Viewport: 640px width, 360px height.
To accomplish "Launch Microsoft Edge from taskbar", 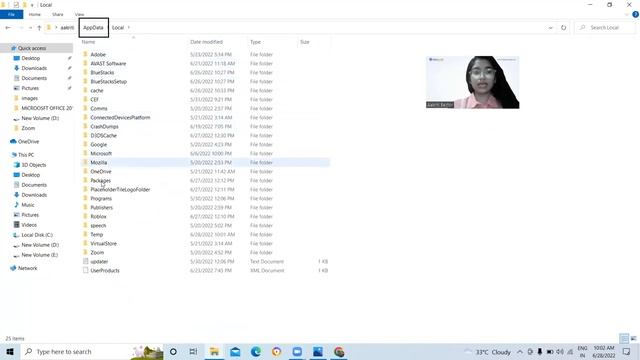I will 256,351.
